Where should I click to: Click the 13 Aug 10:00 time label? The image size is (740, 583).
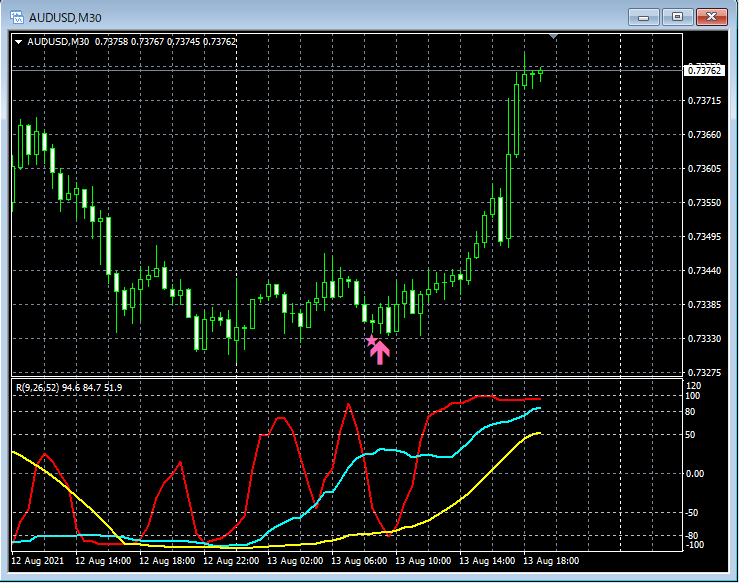(423, 561)
